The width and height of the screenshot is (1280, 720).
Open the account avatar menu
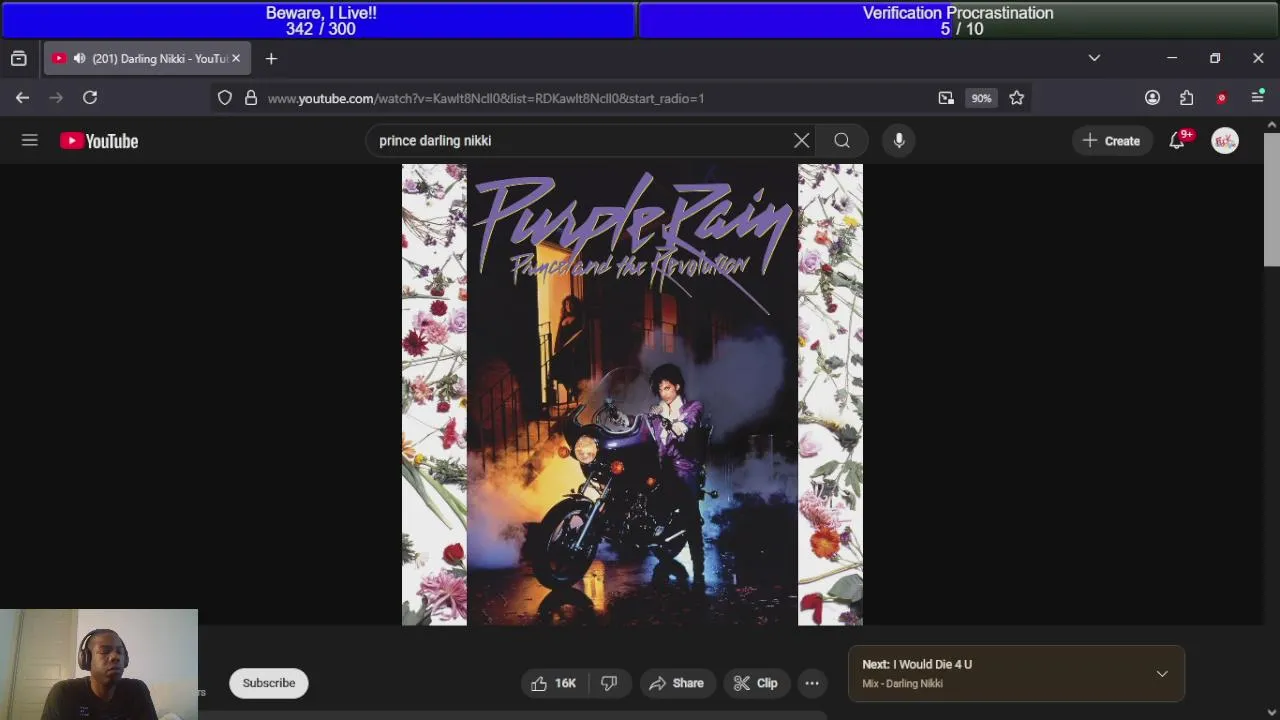(1225, 141)
